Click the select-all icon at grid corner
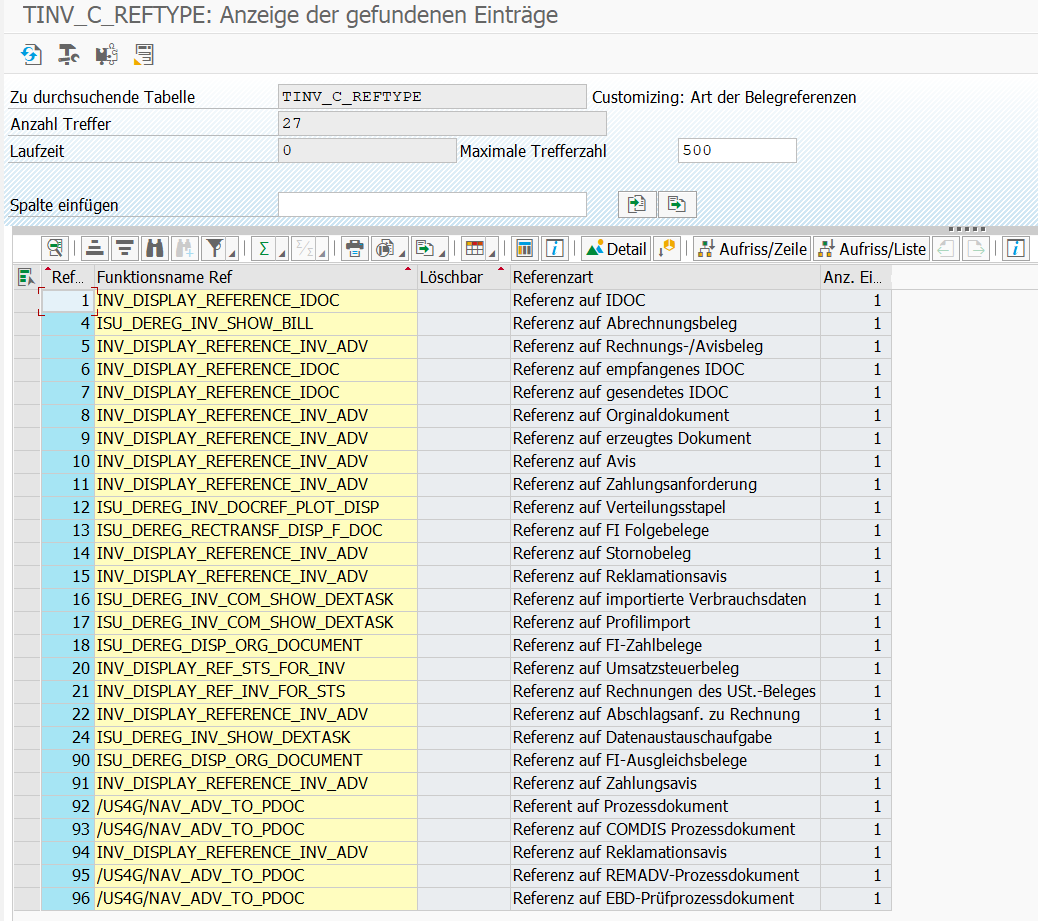Viewport: 1038px width, 921px height. tap(26, 277)
